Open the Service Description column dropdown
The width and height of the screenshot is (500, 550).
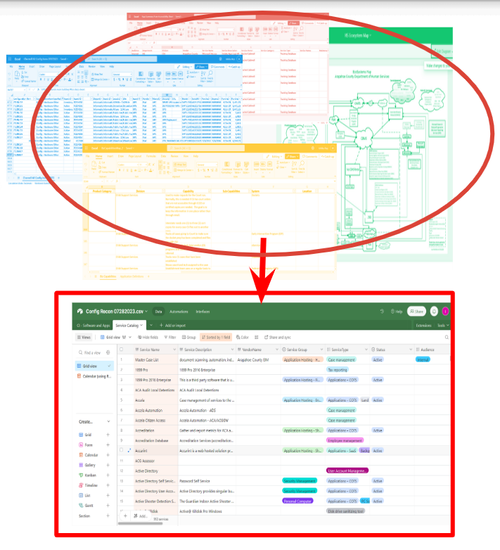232,350
